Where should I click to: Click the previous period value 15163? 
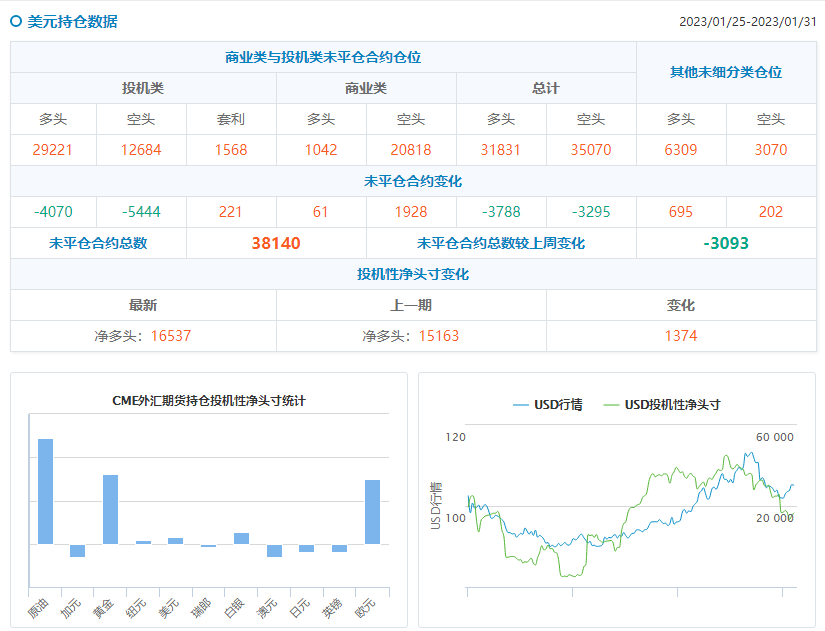click(438, 336)
